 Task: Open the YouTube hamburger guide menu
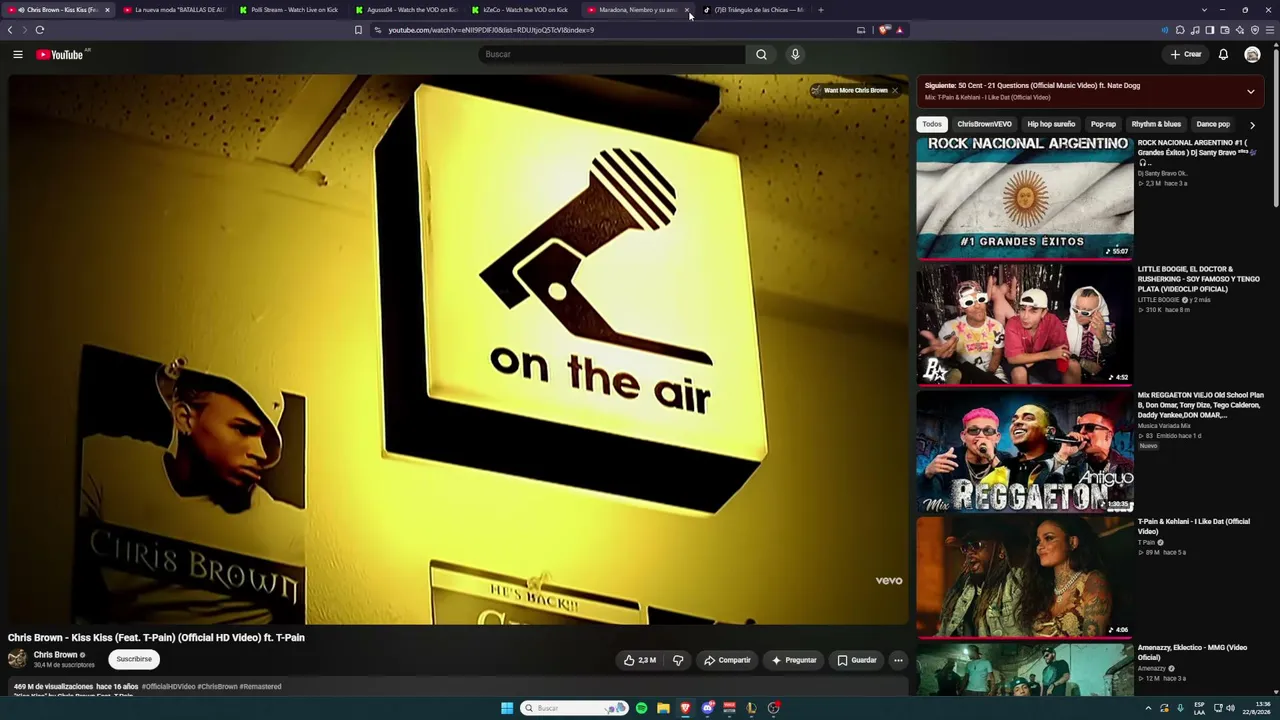click(x=18, y=54)
